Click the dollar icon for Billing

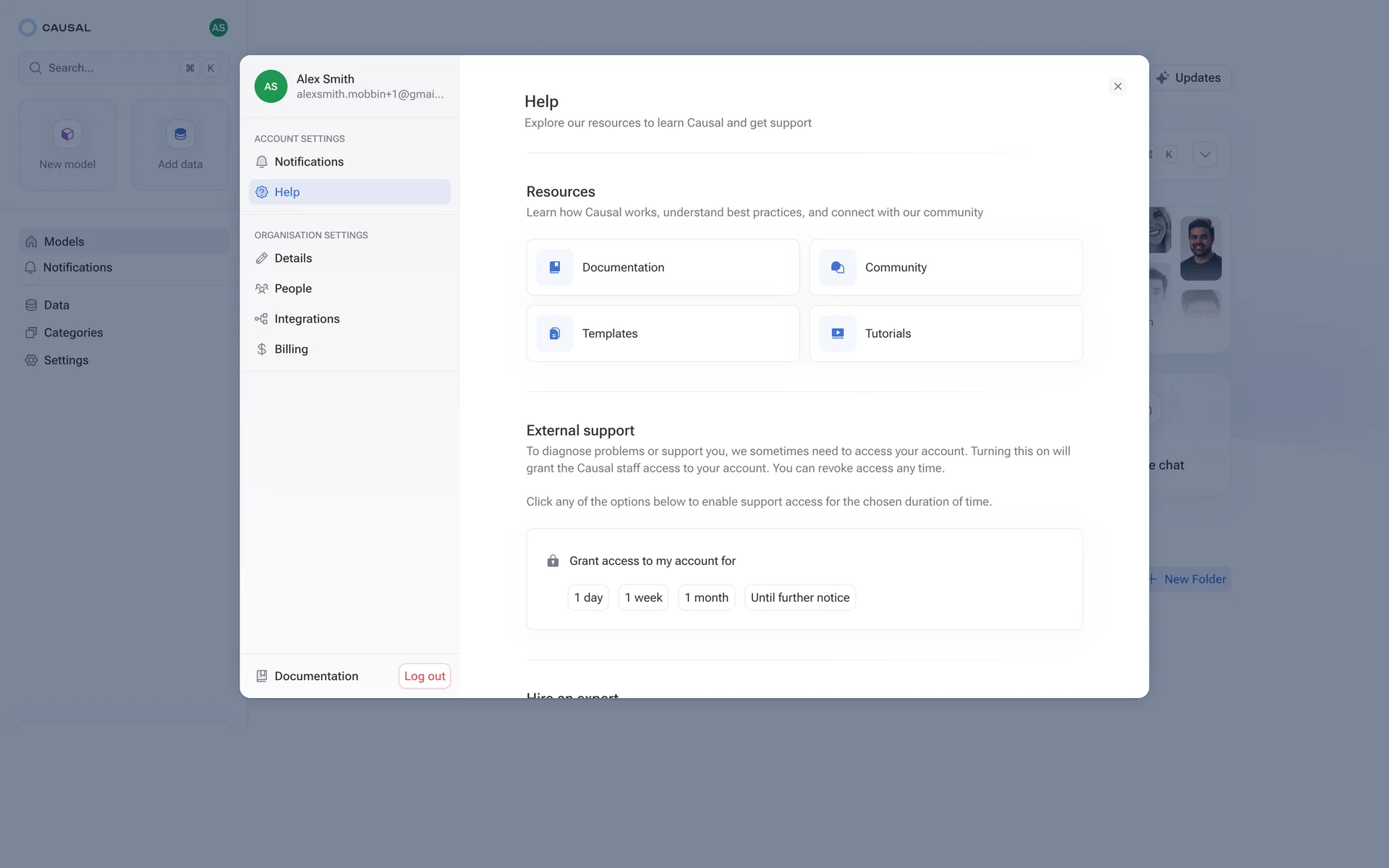[262, 349]
